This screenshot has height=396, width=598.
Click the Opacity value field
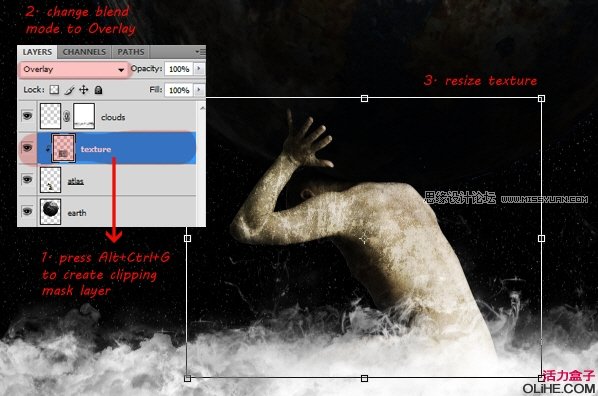178,69
